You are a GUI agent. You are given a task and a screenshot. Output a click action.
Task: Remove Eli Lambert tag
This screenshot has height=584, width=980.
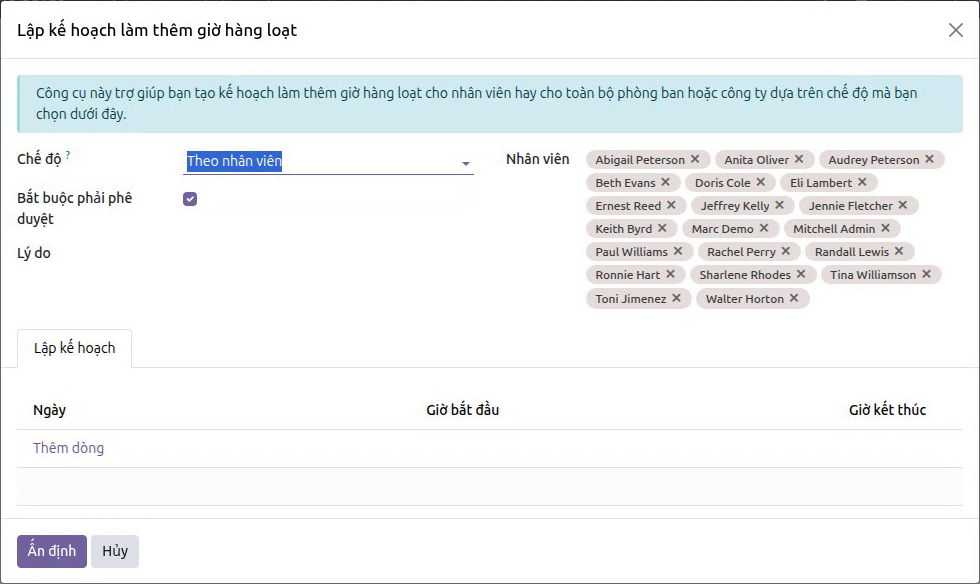point(862,182)
